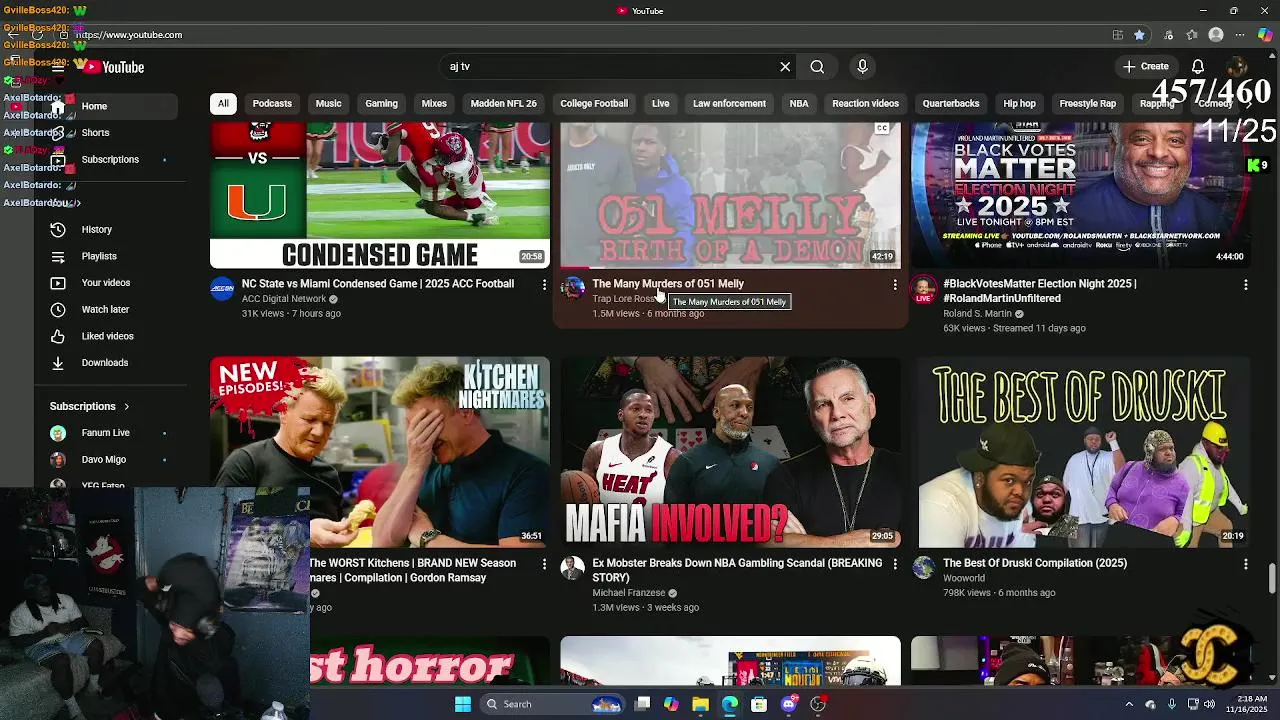1280x720 pixels.
Task: Open options for Many Murders of 051 Melly
Action: (x=895, y=285)
